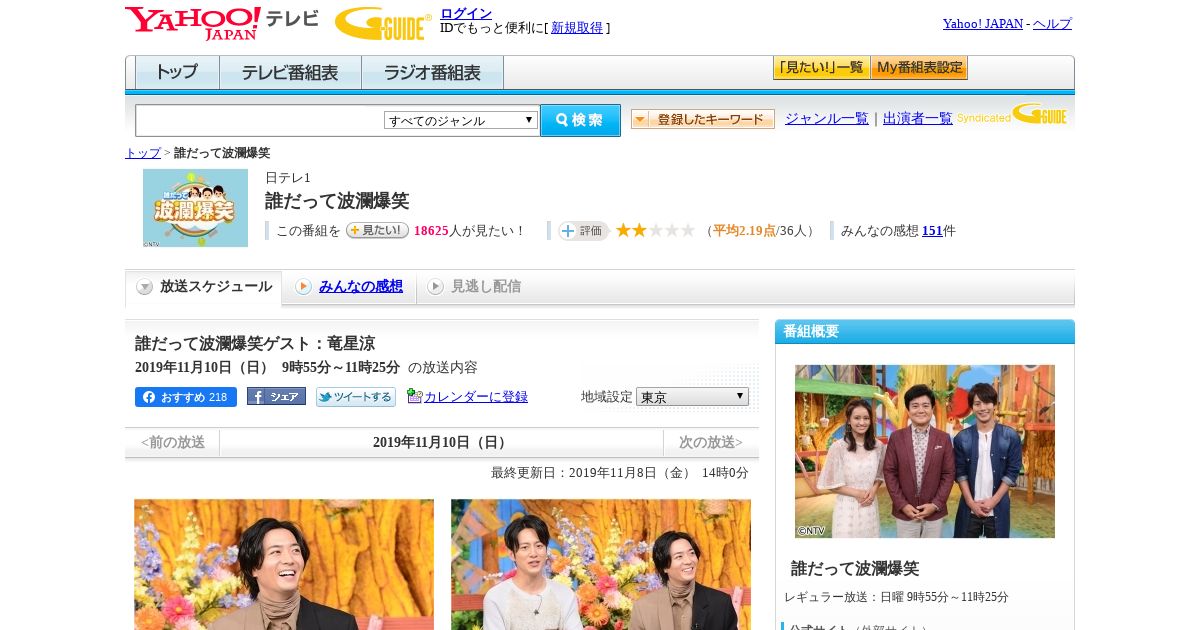Click the Syndicated G-GUIDE logo
Image resolution: width=1200 pixels, height=630 pixels.
pos(1011,114)
